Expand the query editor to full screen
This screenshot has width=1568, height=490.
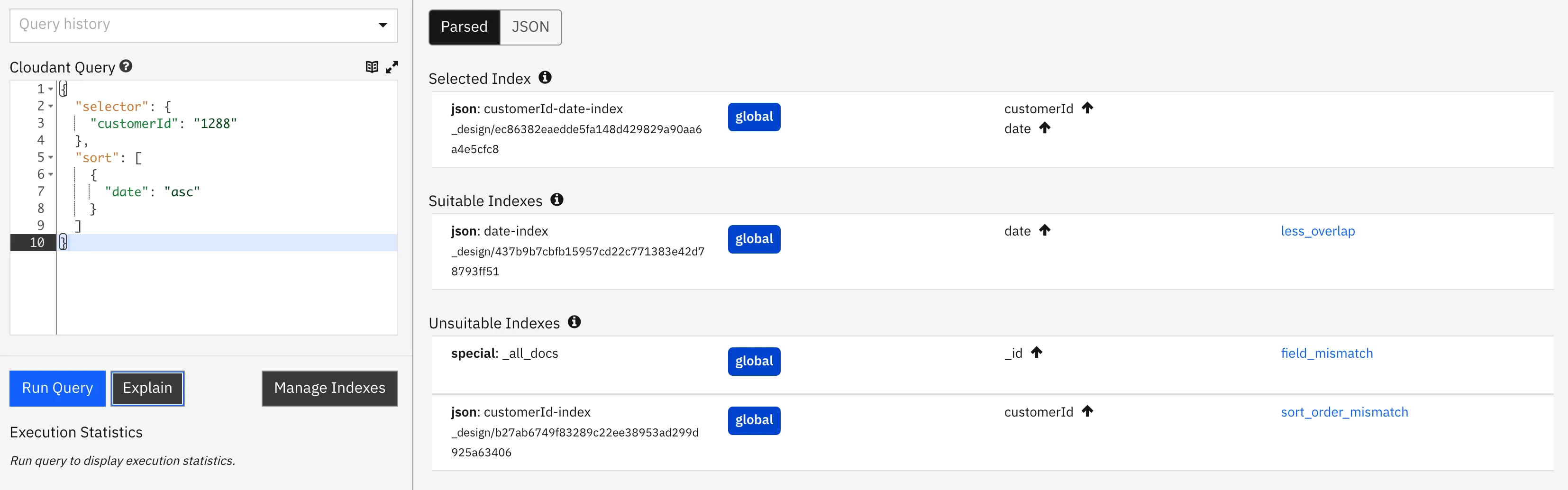[392, 67]
